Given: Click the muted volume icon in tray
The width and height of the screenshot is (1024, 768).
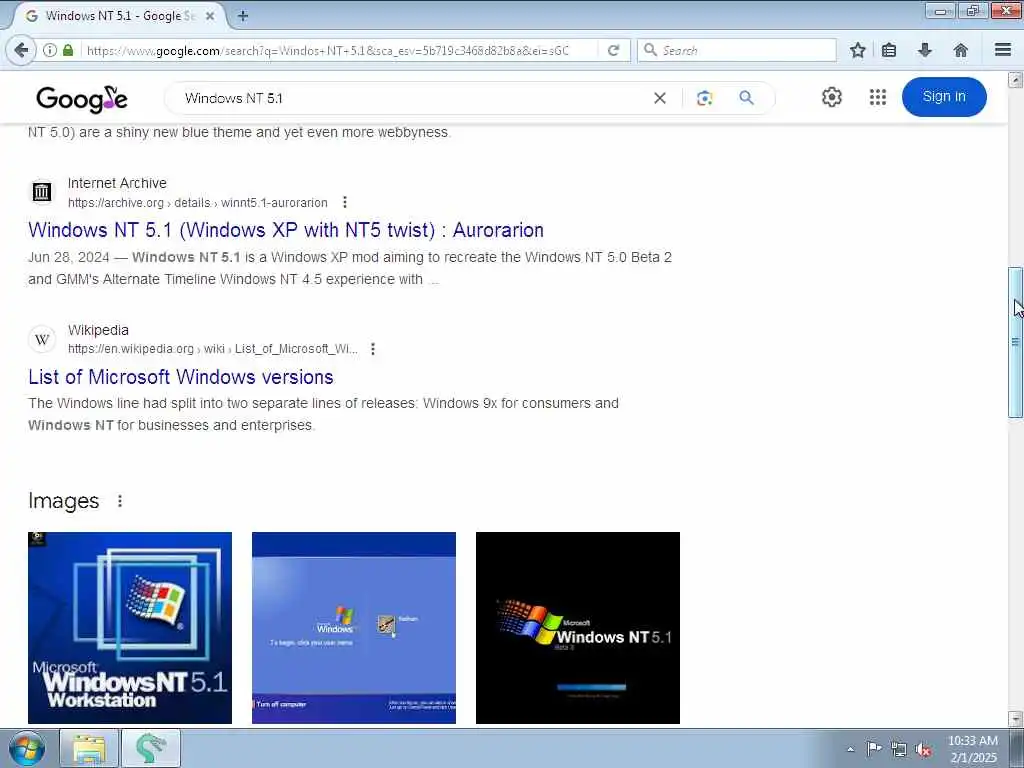Looking at the screenshot, I should point(923,749).
